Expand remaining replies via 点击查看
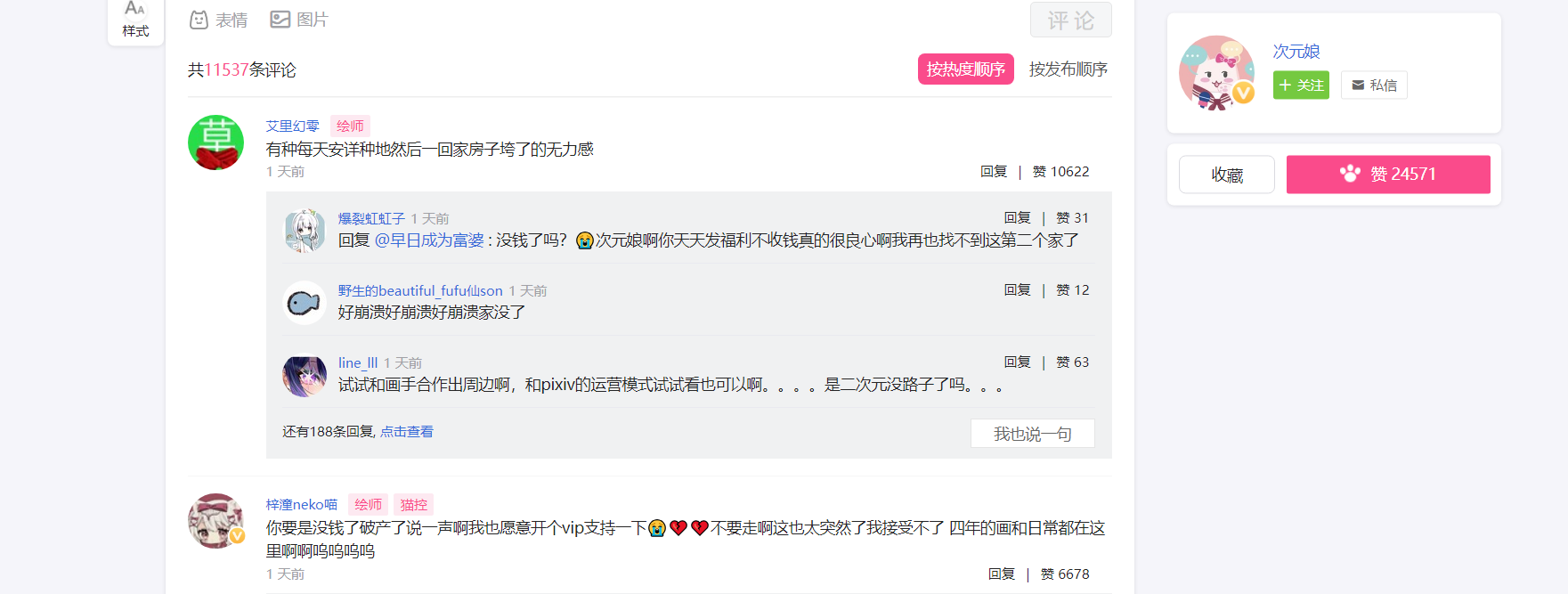1568x594 pixels. [x=407, y=432]
